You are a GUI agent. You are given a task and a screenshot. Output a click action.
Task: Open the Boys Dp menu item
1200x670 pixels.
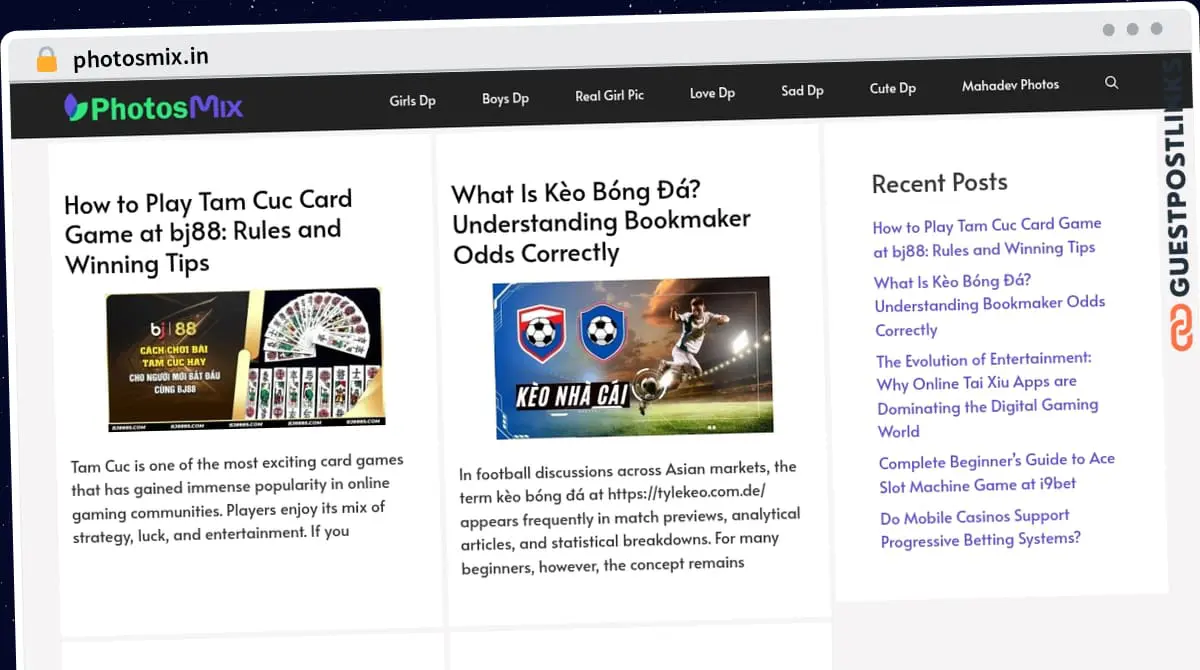[x=505, y=98]
